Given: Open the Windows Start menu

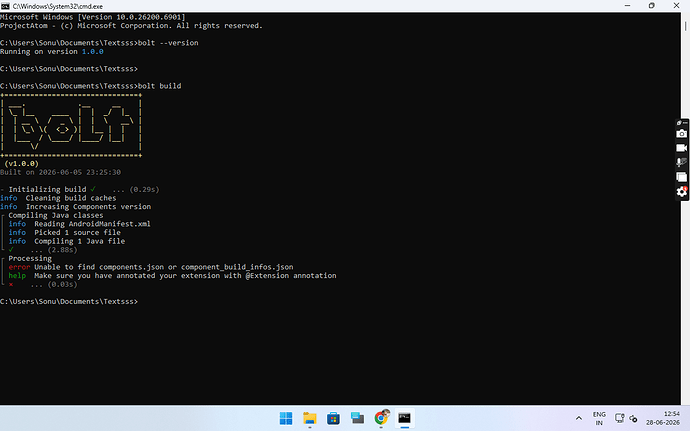Looking at the screenshot, I should coord(286,418).
